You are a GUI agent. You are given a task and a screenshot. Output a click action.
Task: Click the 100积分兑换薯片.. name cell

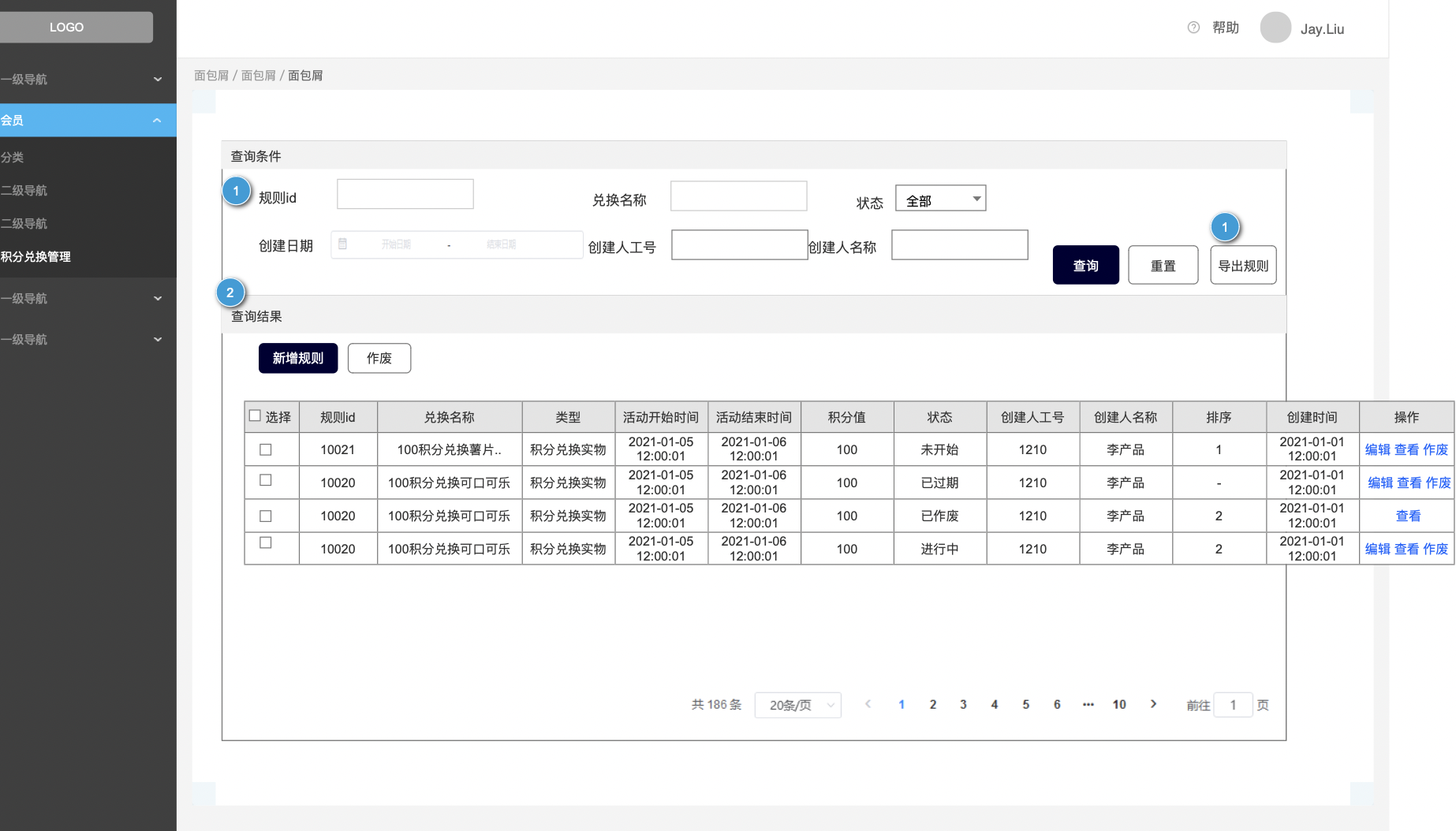tap(450, 449)
